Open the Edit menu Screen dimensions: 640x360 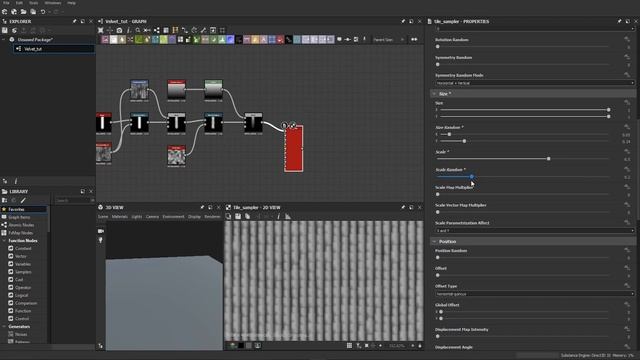coord(19,3)
